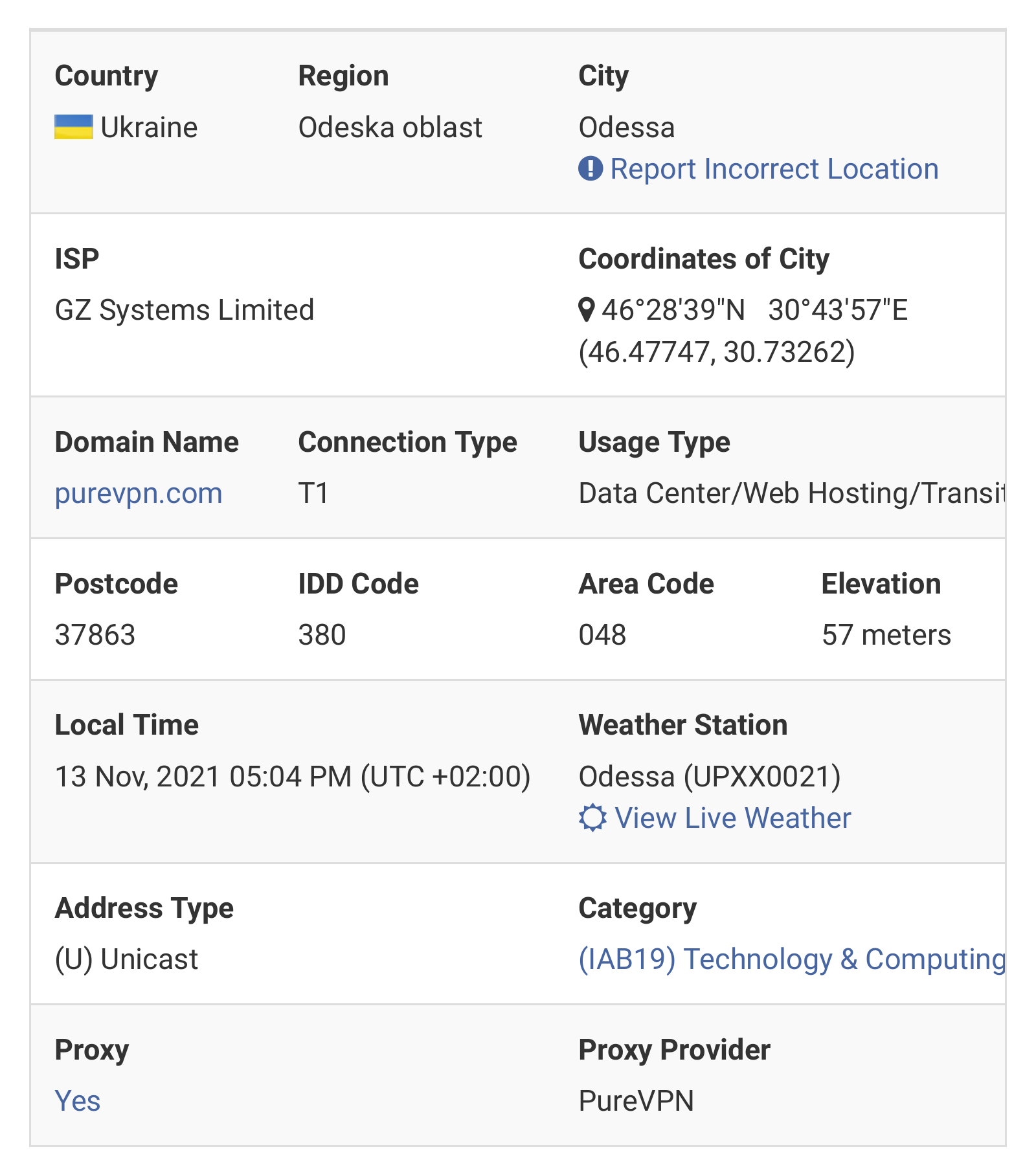
Task: Select the IDD code 380
Action: pos(322,635)
